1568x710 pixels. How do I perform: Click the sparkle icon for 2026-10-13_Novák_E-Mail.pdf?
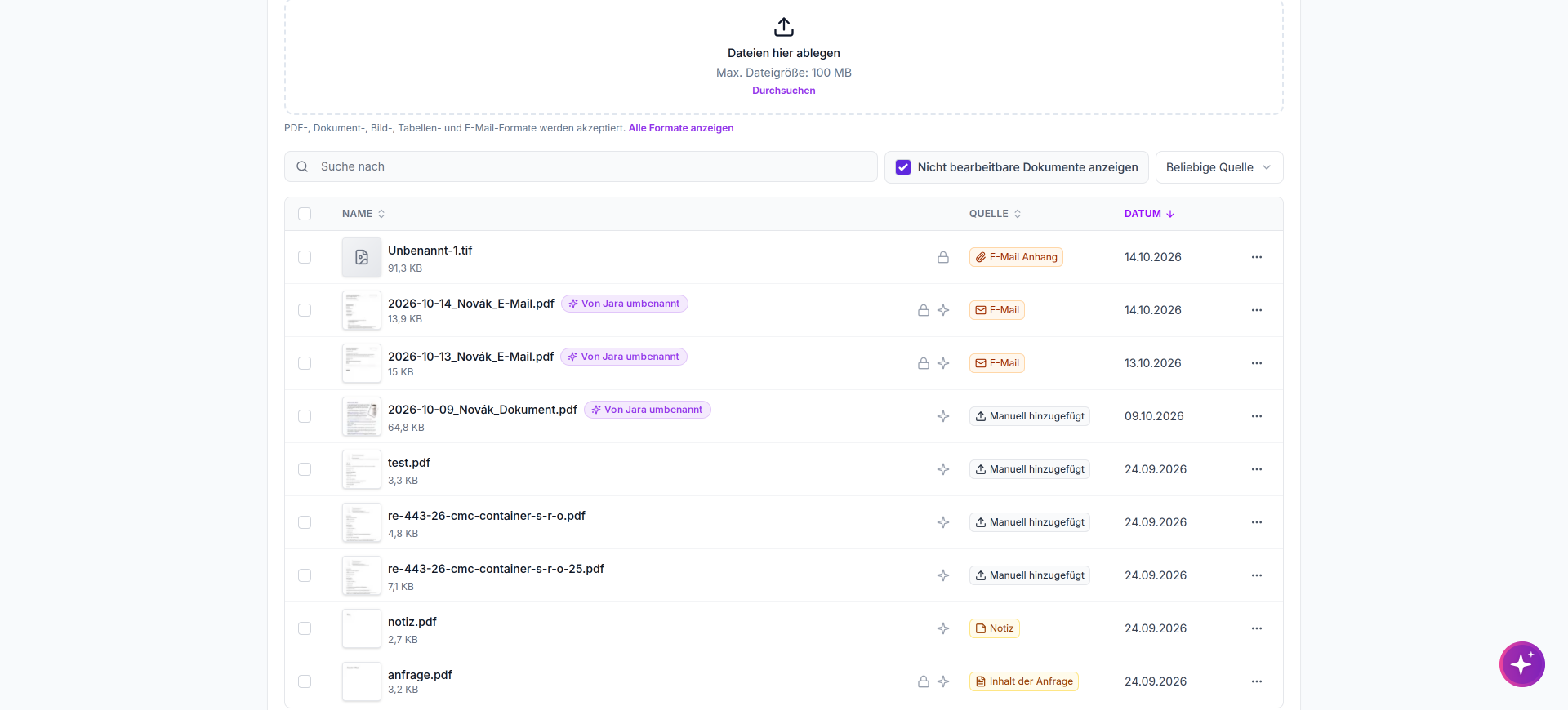pos(943,363)
